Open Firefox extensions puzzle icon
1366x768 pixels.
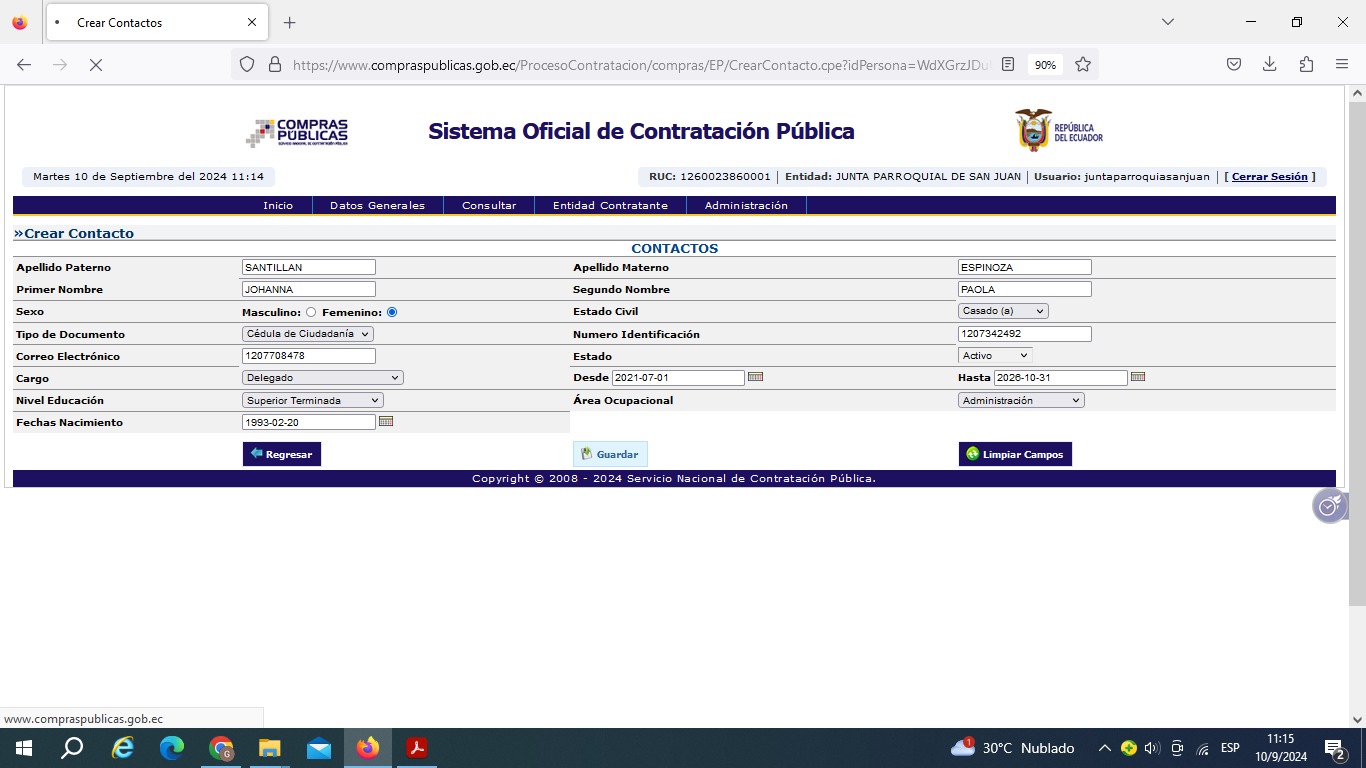click(x=1306, y=64)
